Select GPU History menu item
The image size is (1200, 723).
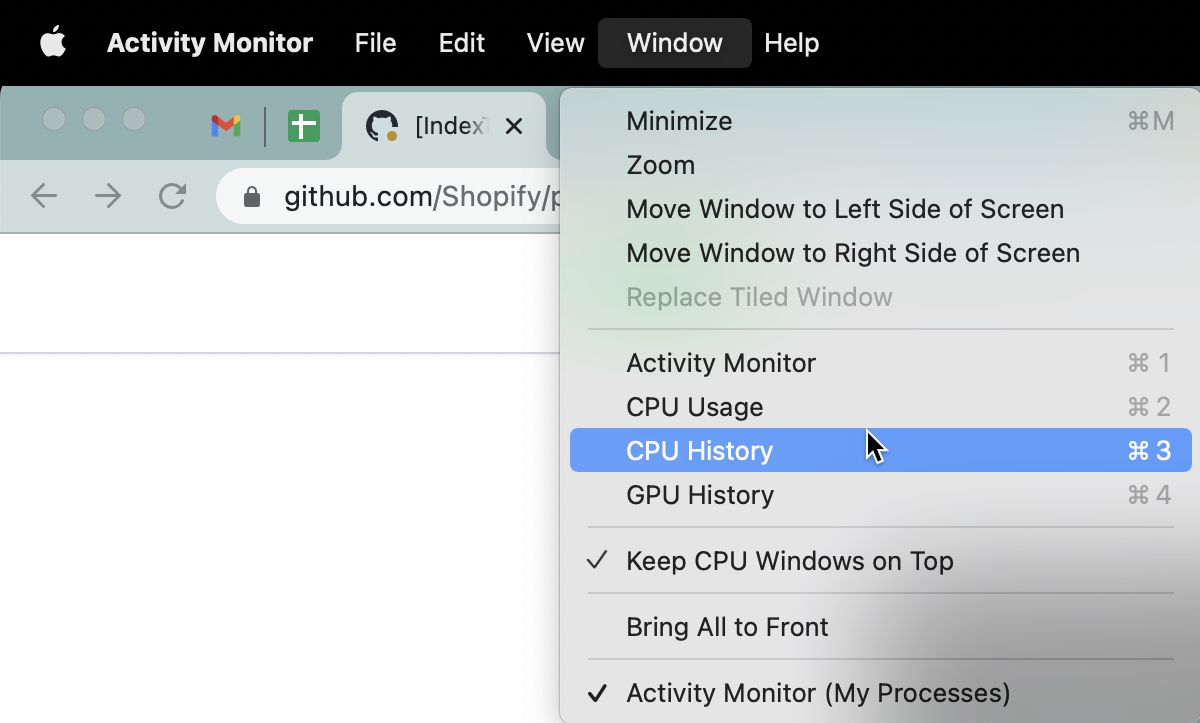click(700, 495)
